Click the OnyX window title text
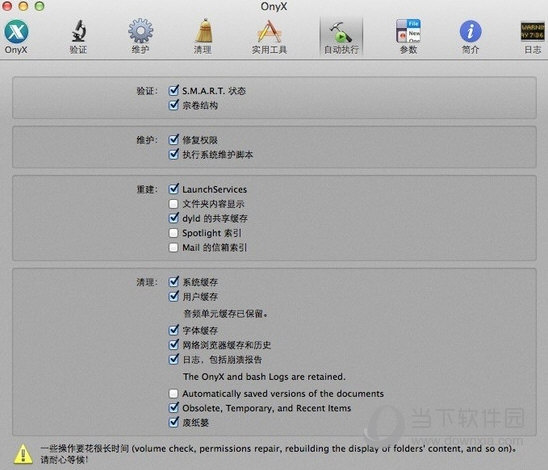 274,6
